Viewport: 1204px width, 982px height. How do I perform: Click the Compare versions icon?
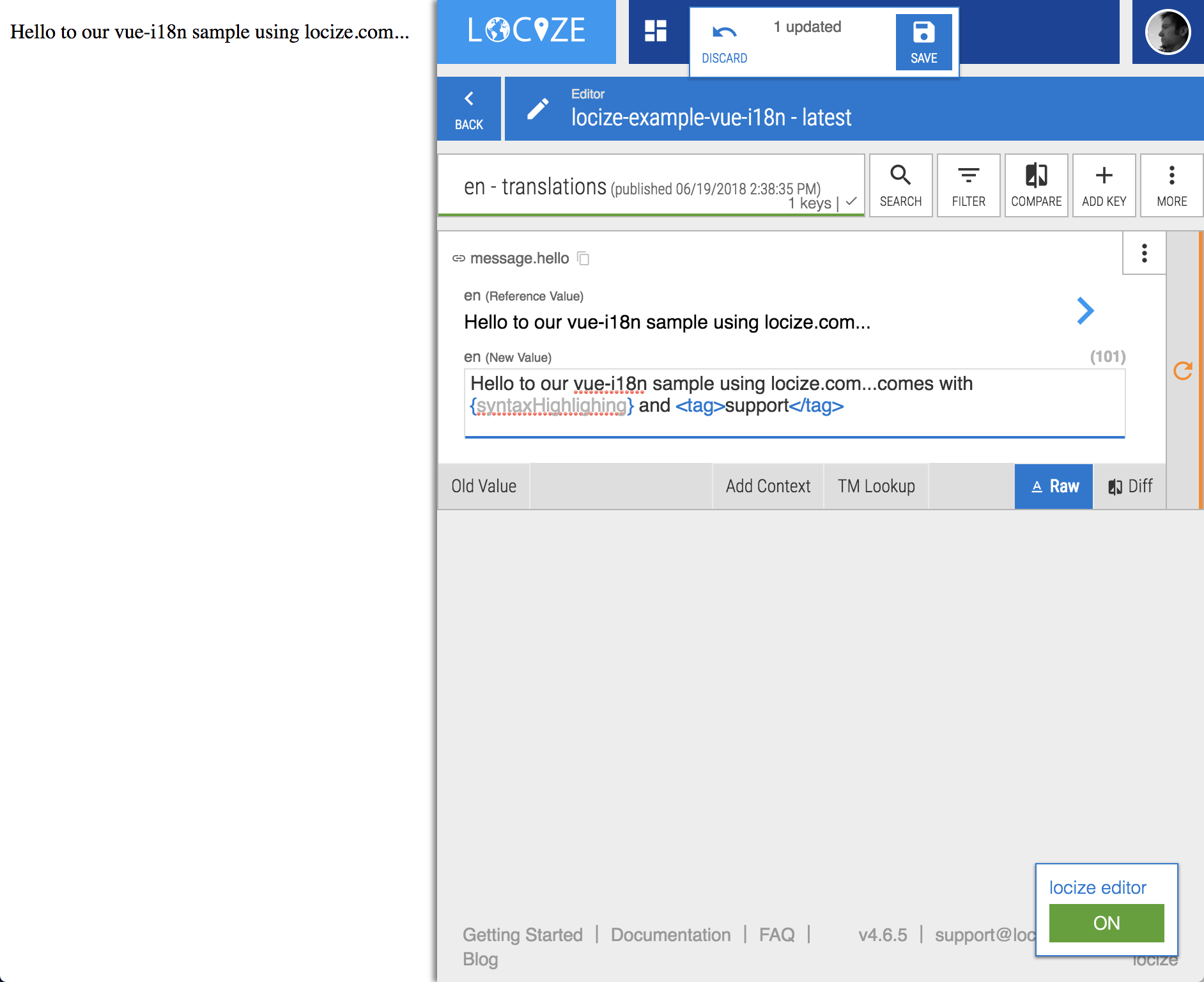(x=1036, y=185)
